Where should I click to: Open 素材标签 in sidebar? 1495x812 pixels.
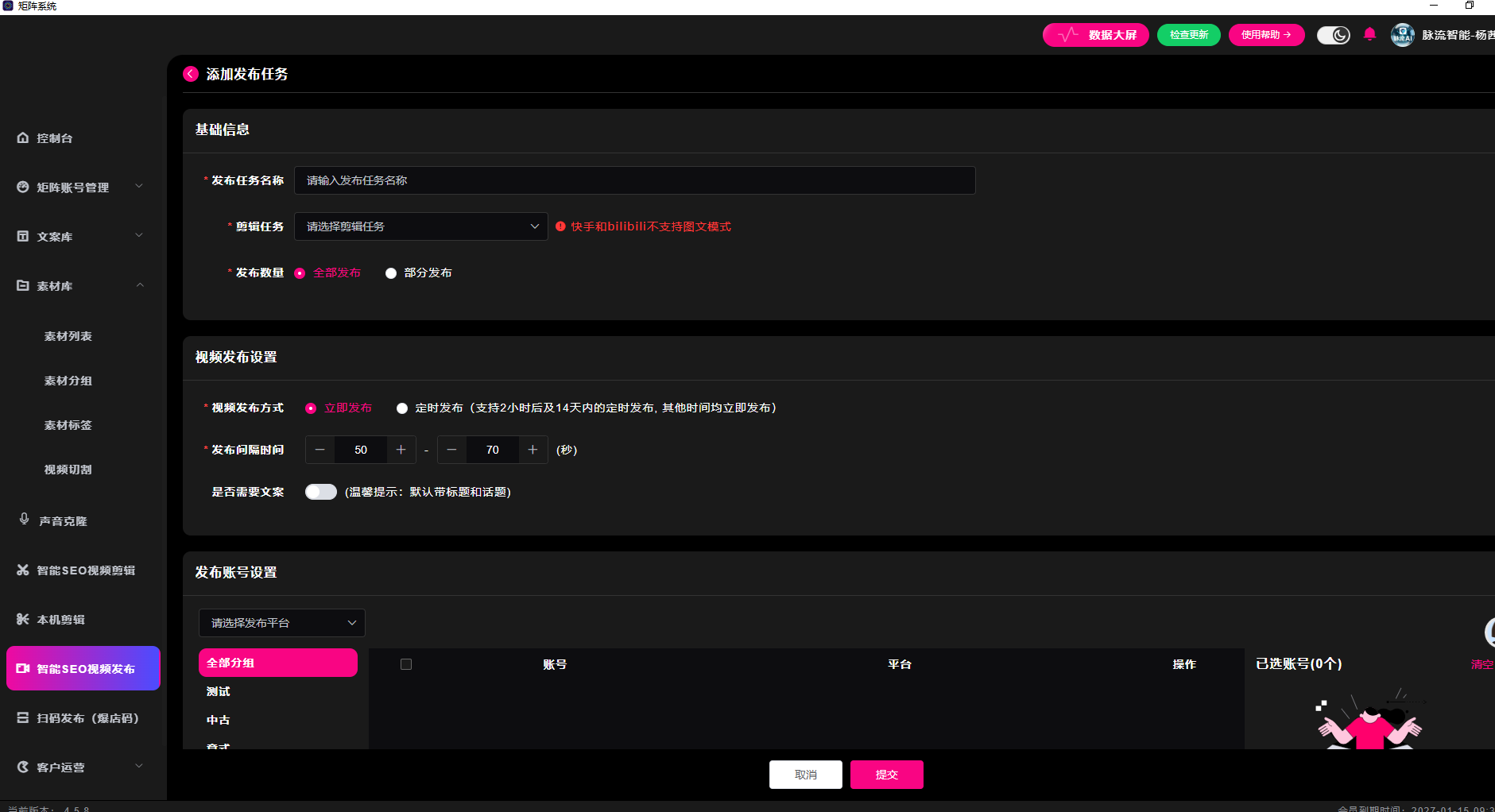click(68, 425)
